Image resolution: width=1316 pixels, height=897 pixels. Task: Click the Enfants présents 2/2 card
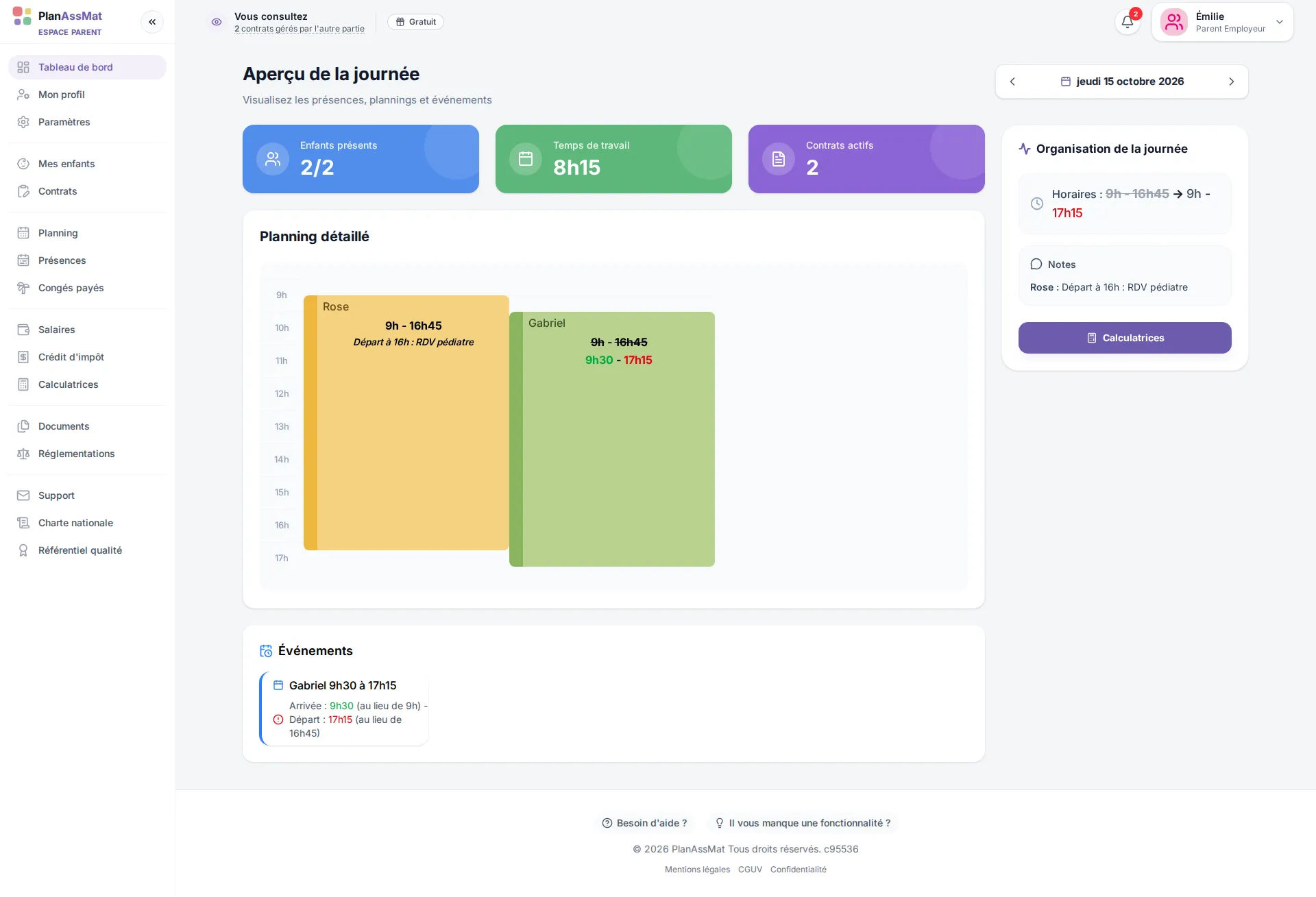coord(361,159)
